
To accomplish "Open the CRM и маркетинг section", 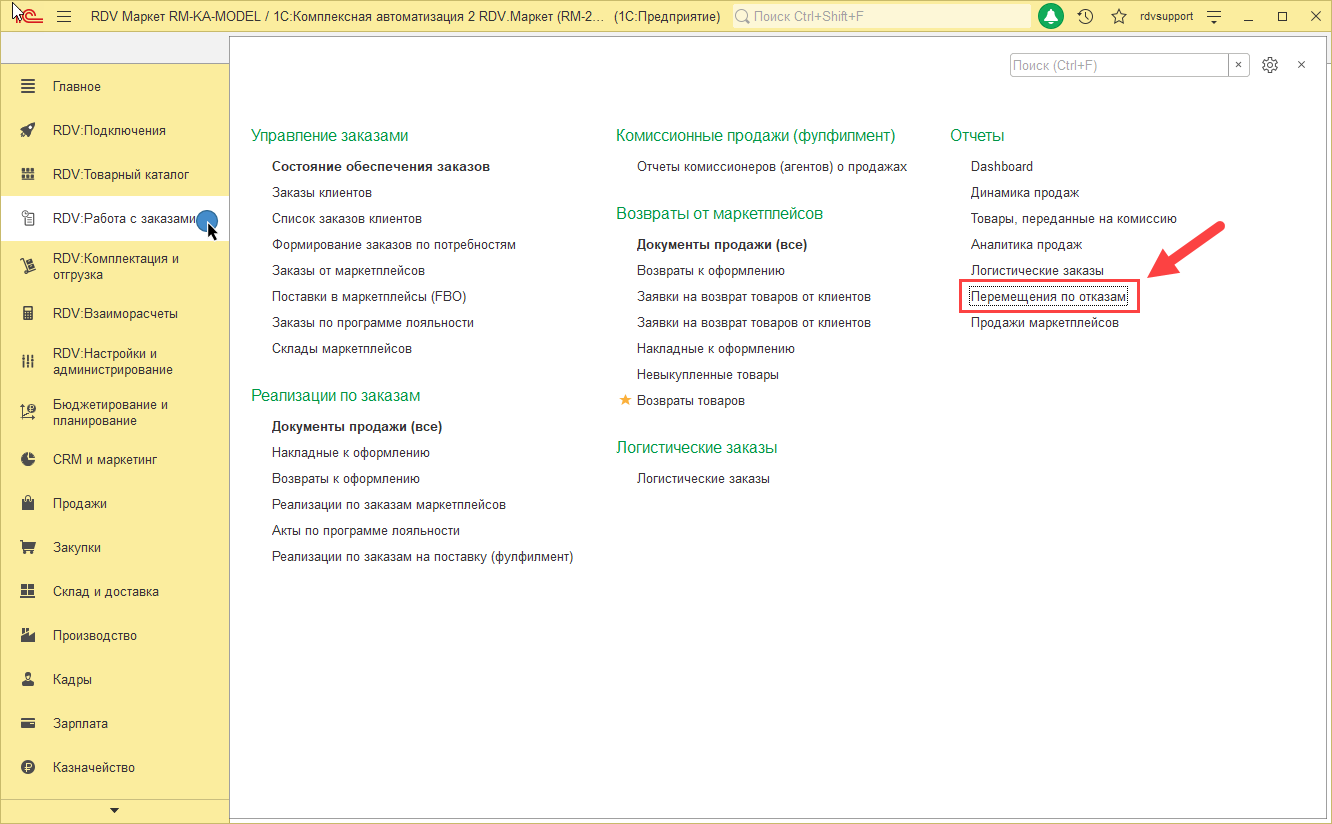I will click(114, 460).
